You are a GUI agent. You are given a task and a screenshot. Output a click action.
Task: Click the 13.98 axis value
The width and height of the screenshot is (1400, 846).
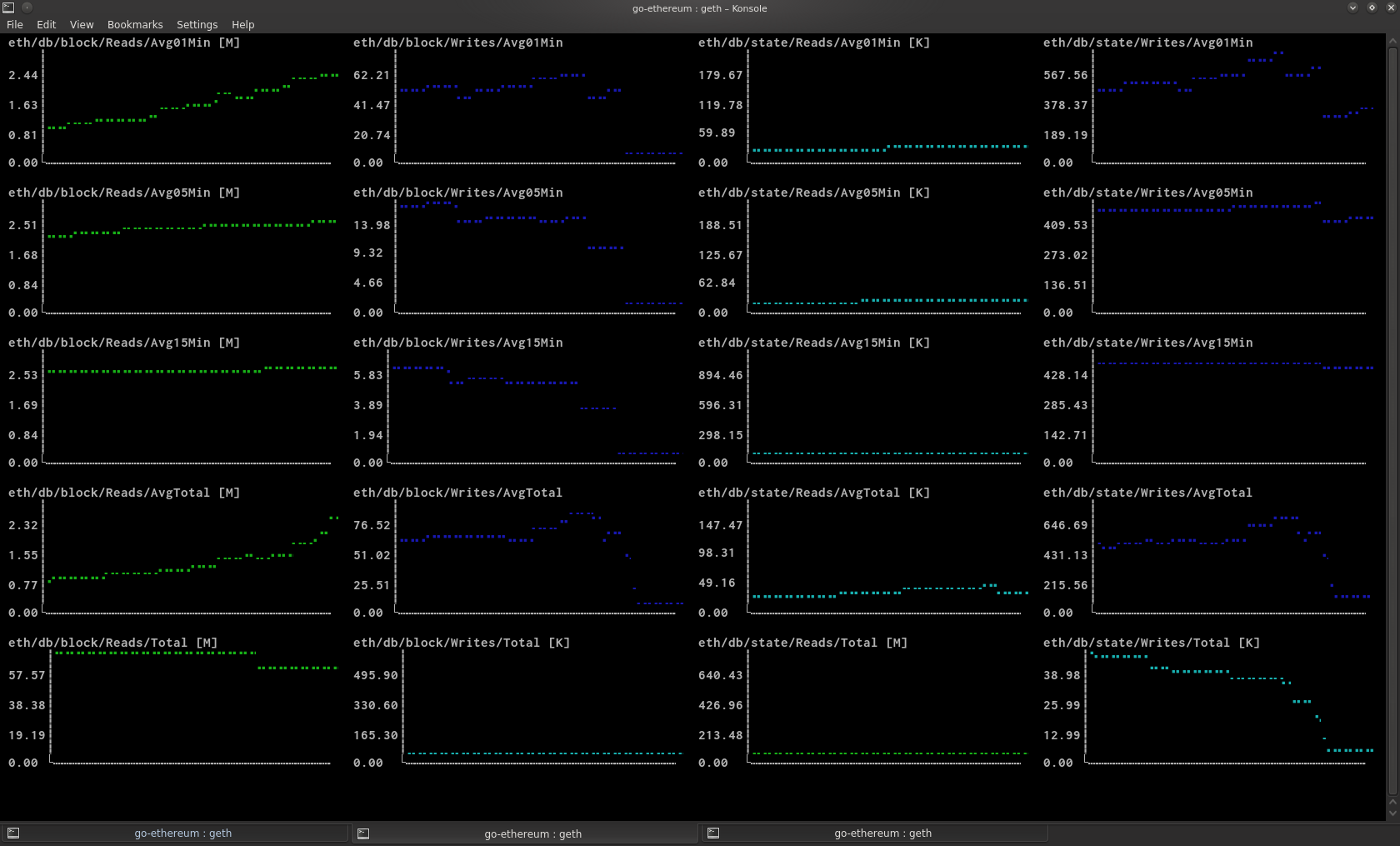click(x=372, y=225)
